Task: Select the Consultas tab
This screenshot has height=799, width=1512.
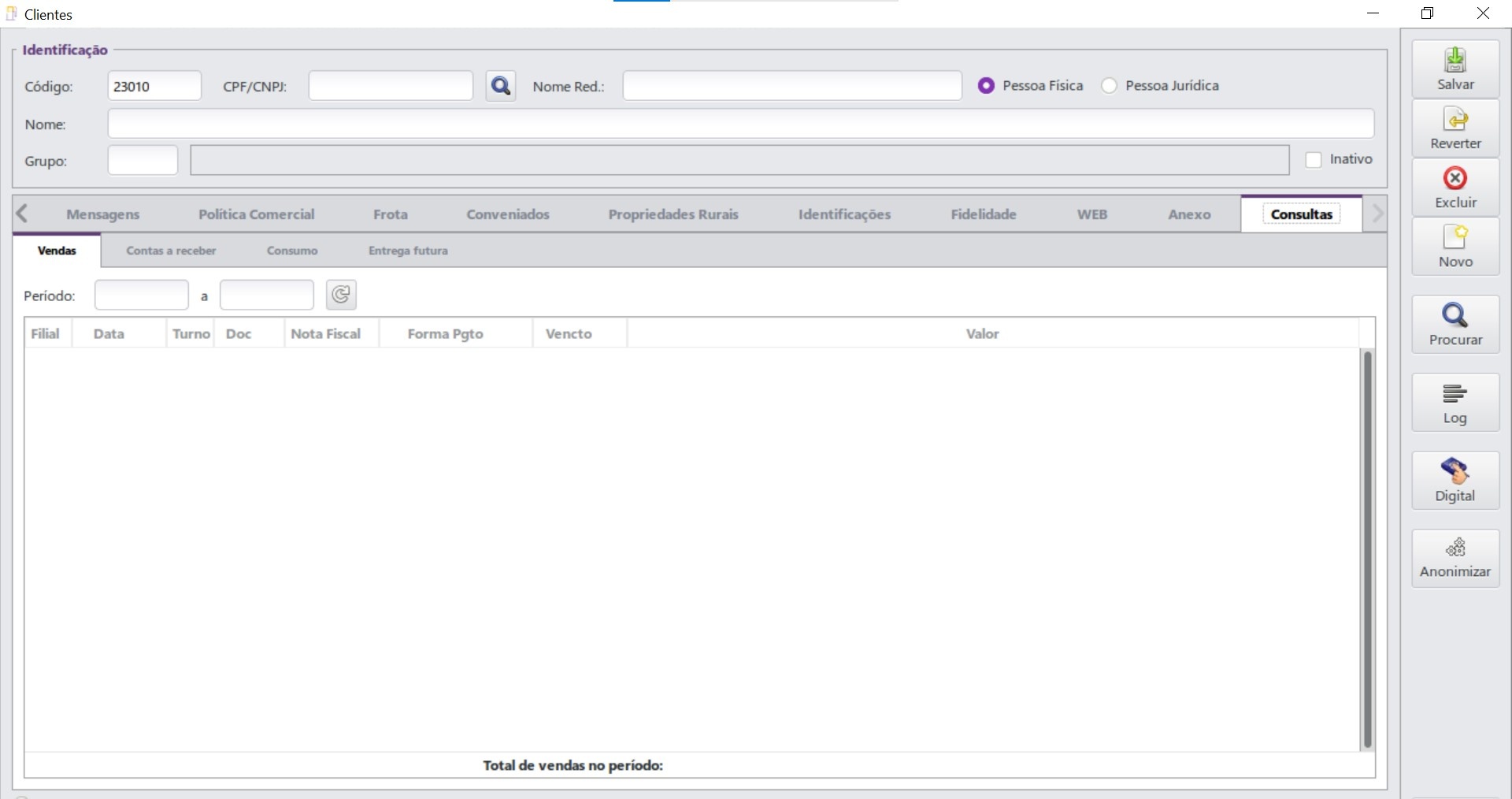Action: pyautogui.click(x=1302, y=214)
